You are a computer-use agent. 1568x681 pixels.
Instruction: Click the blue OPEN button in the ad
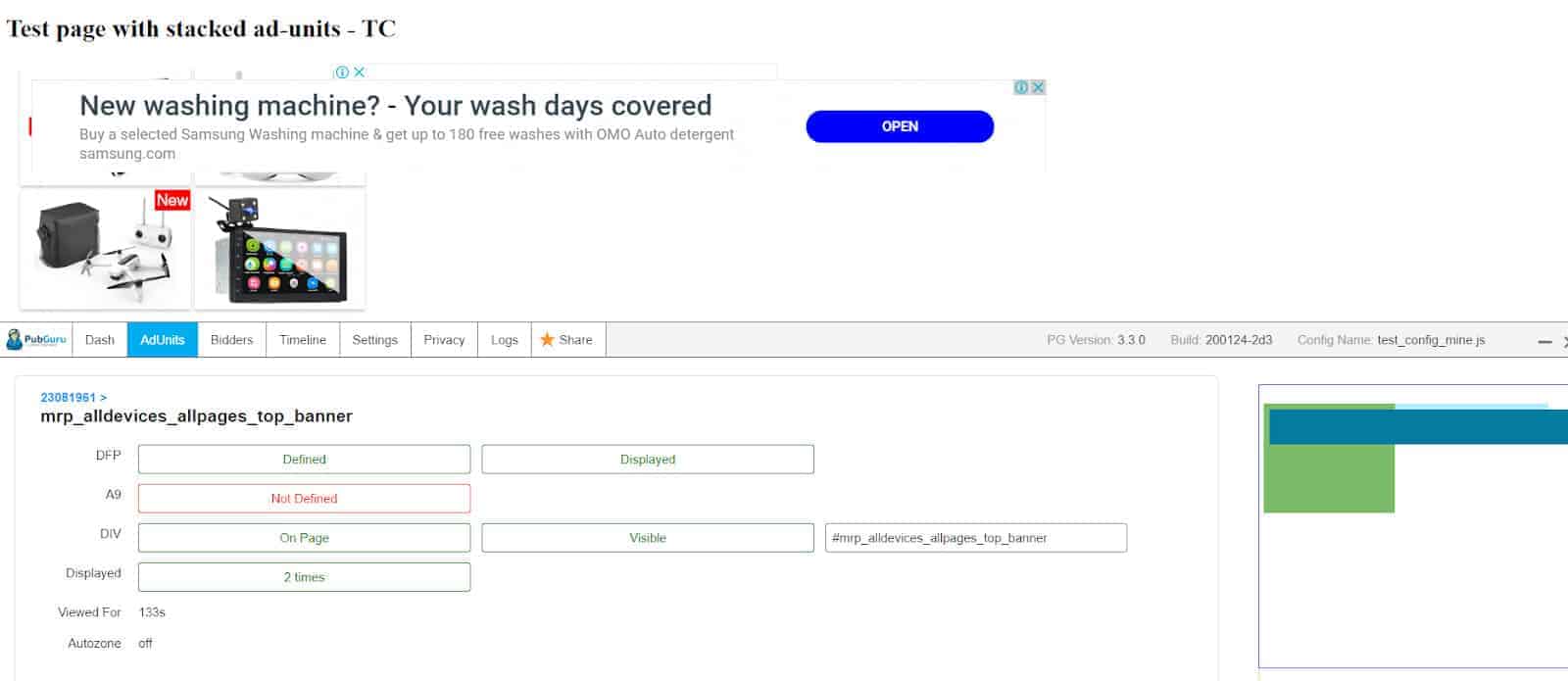[900, 126]
